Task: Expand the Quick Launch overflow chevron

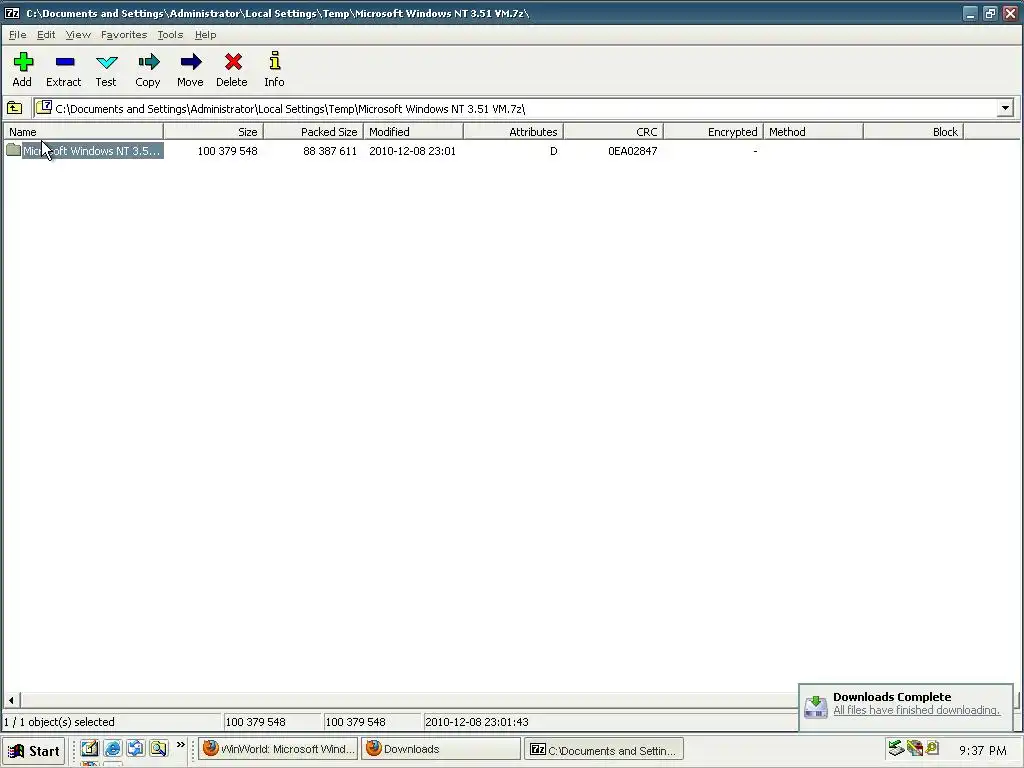Action: point(181,744)
